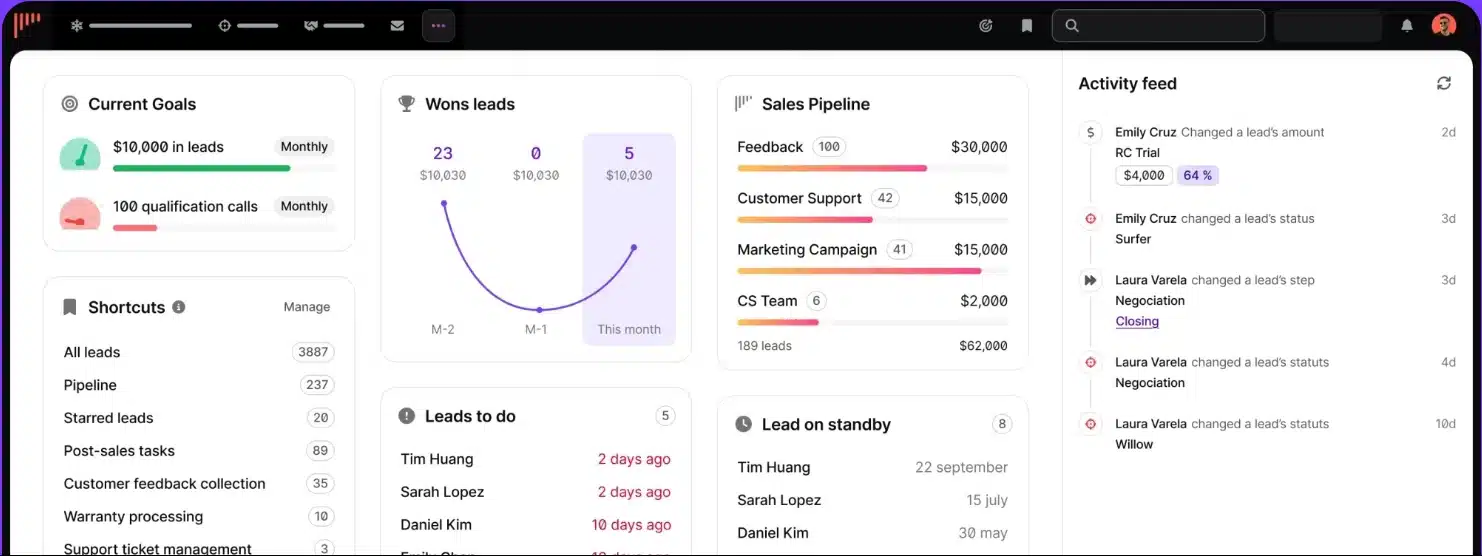
Task: Open Monthly selector for 100 qualification calls
Action: pos(304,206)
